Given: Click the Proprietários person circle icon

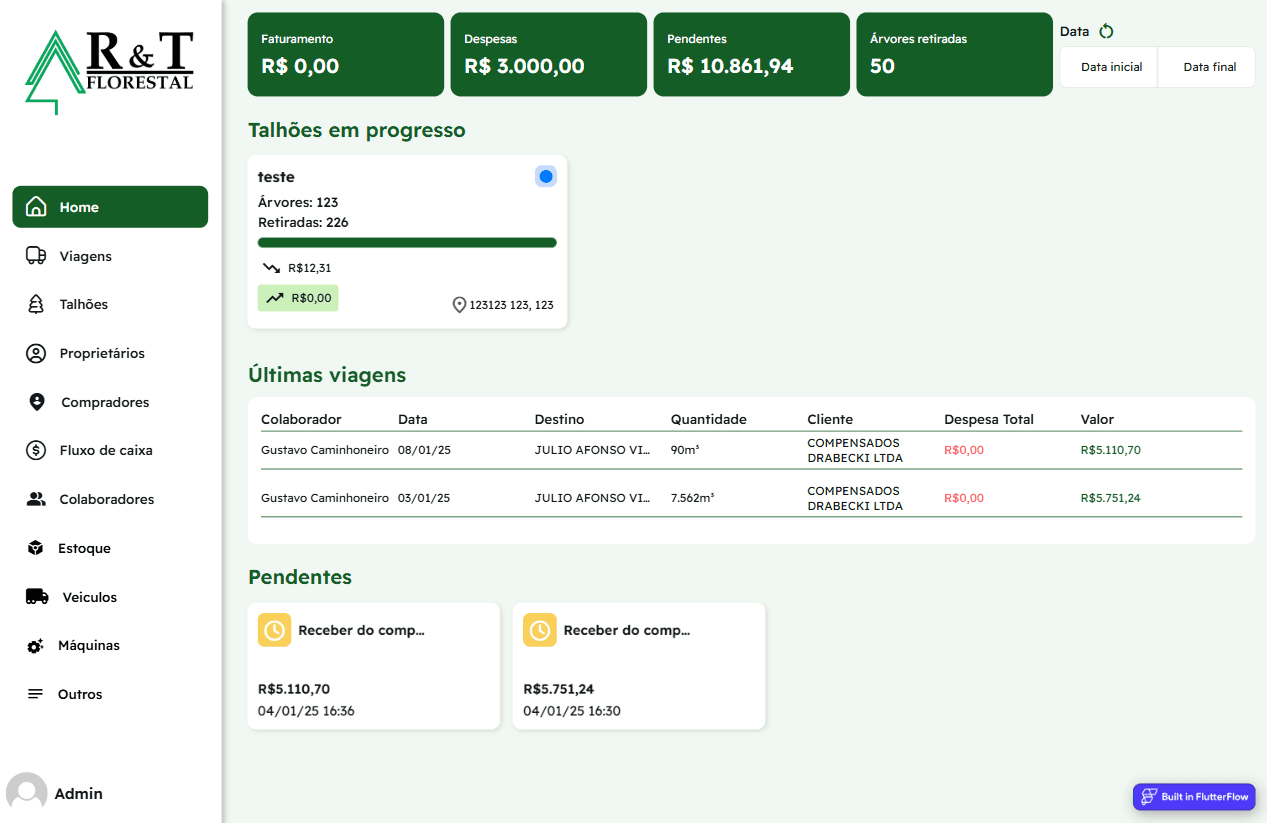Looking at the screenshot, I should (x=36, y=353).
